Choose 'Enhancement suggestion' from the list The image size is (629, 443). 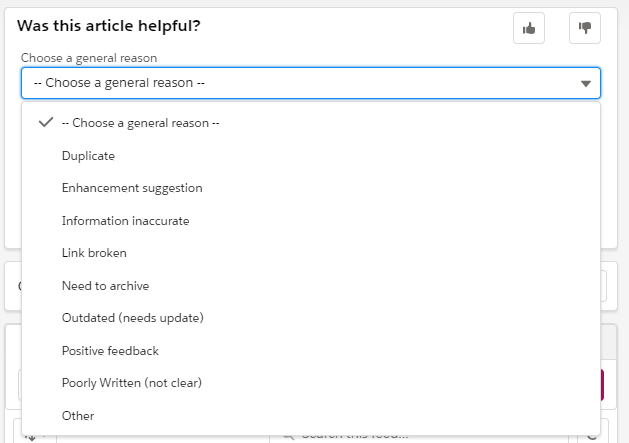click(x=132, y=188)
